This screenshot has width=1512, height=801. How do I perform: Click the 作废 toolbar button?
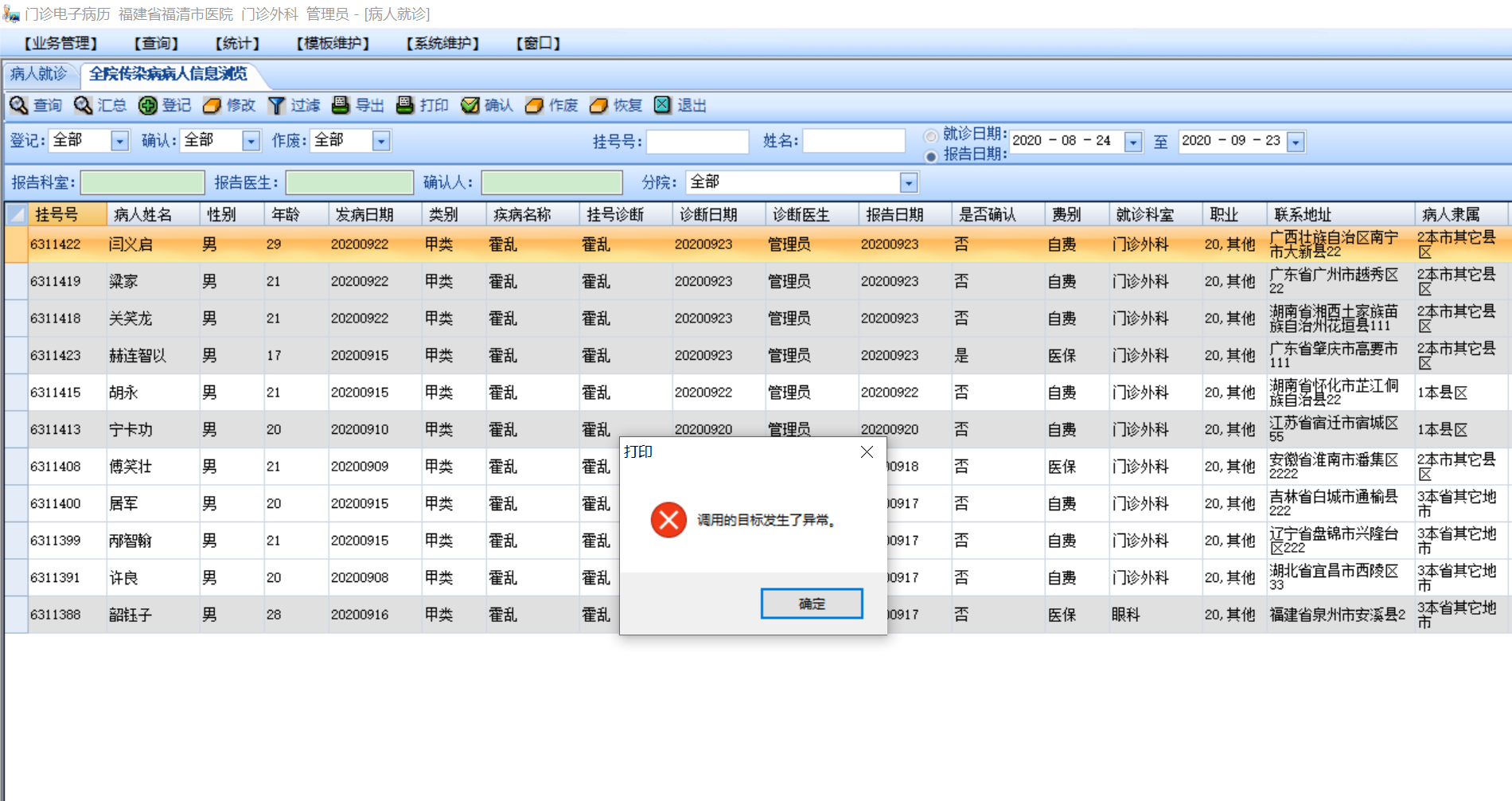551,105
